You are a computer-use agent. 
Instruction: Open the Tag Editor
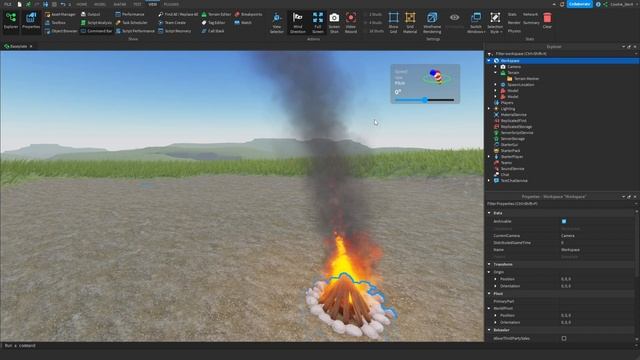(x=213, y=22)
